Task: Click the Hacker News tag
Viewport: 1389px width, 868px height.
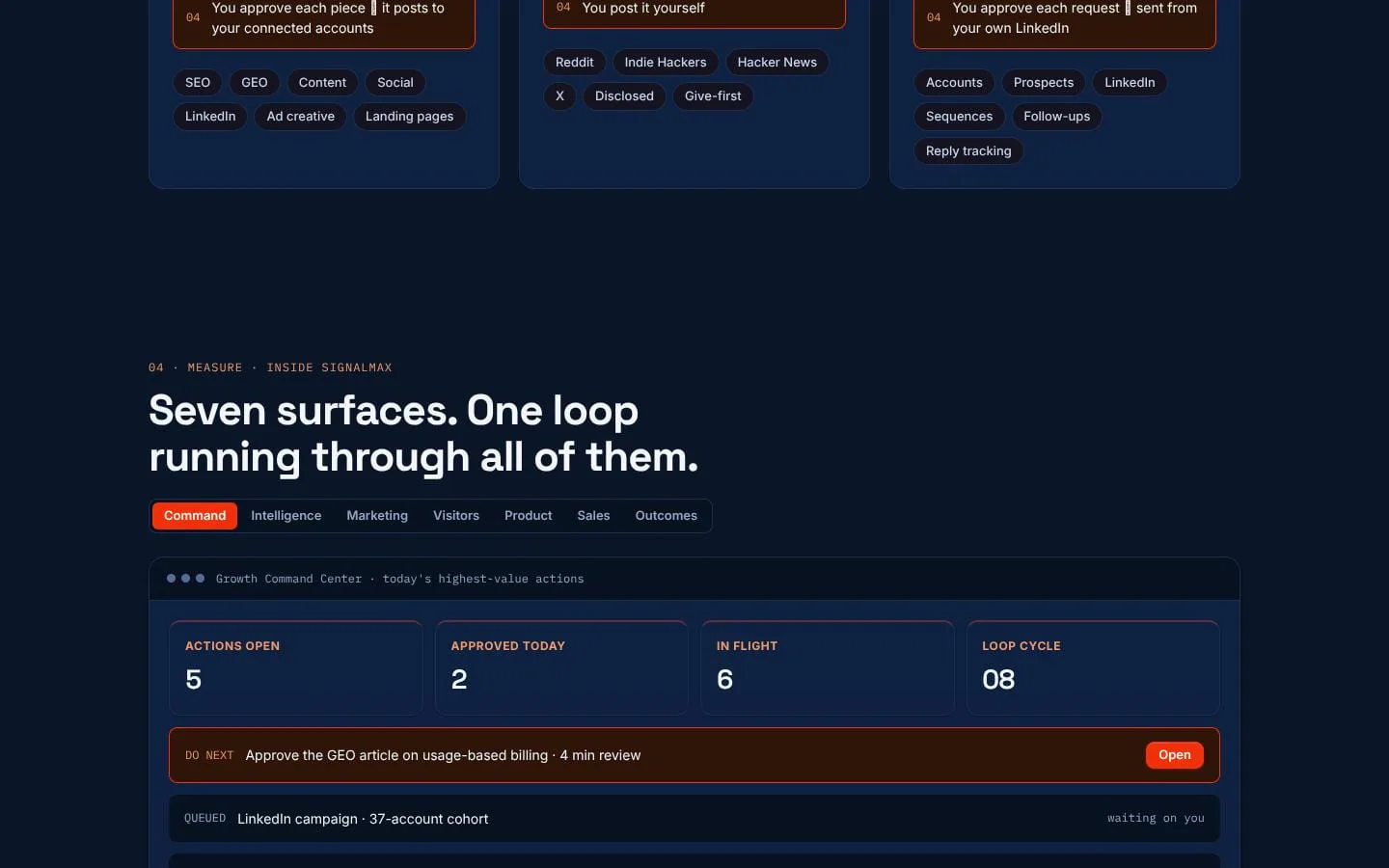Action: (777, 63)
